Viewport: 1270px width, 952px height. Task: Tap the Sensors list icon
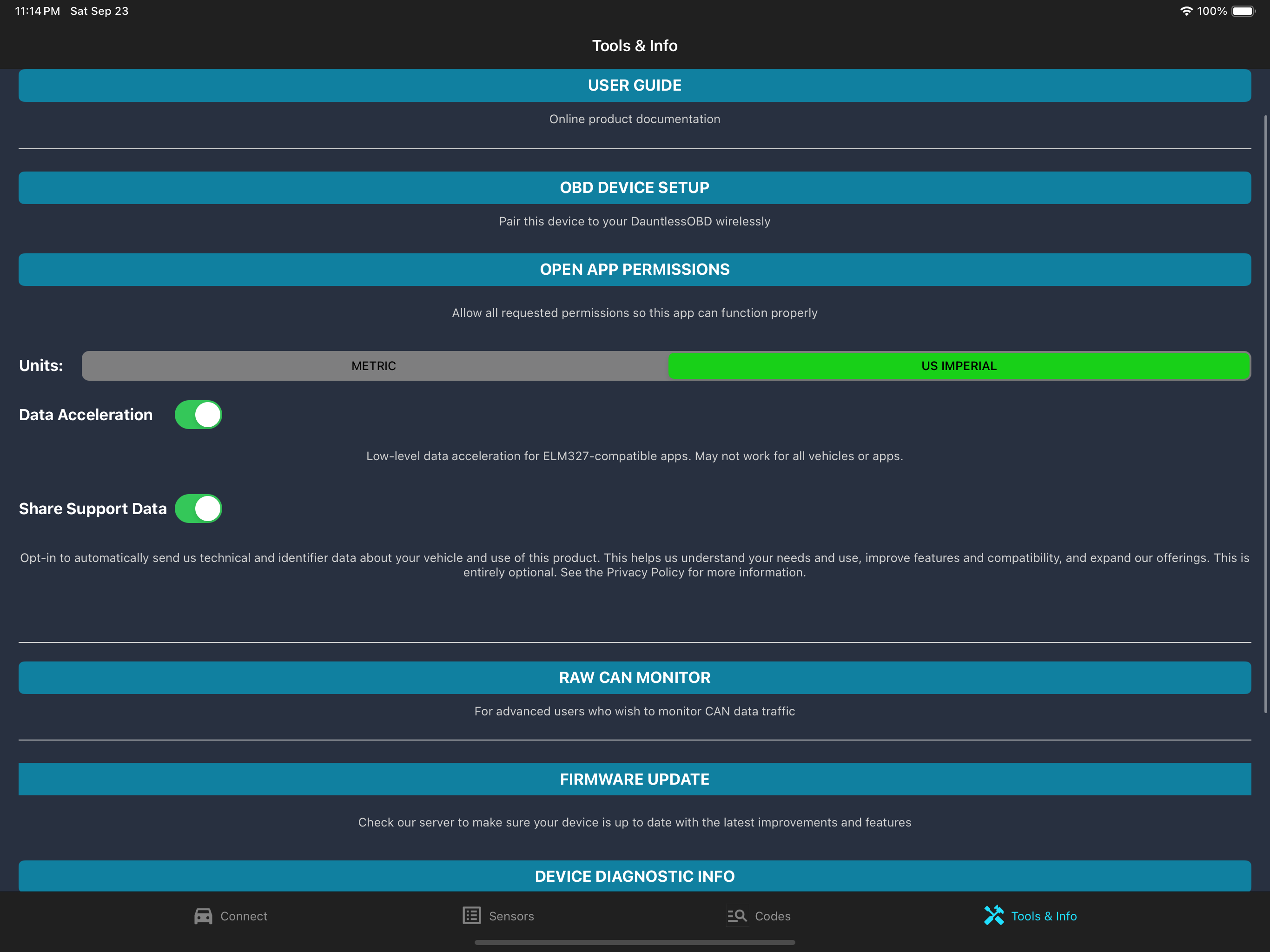point(471,916)
